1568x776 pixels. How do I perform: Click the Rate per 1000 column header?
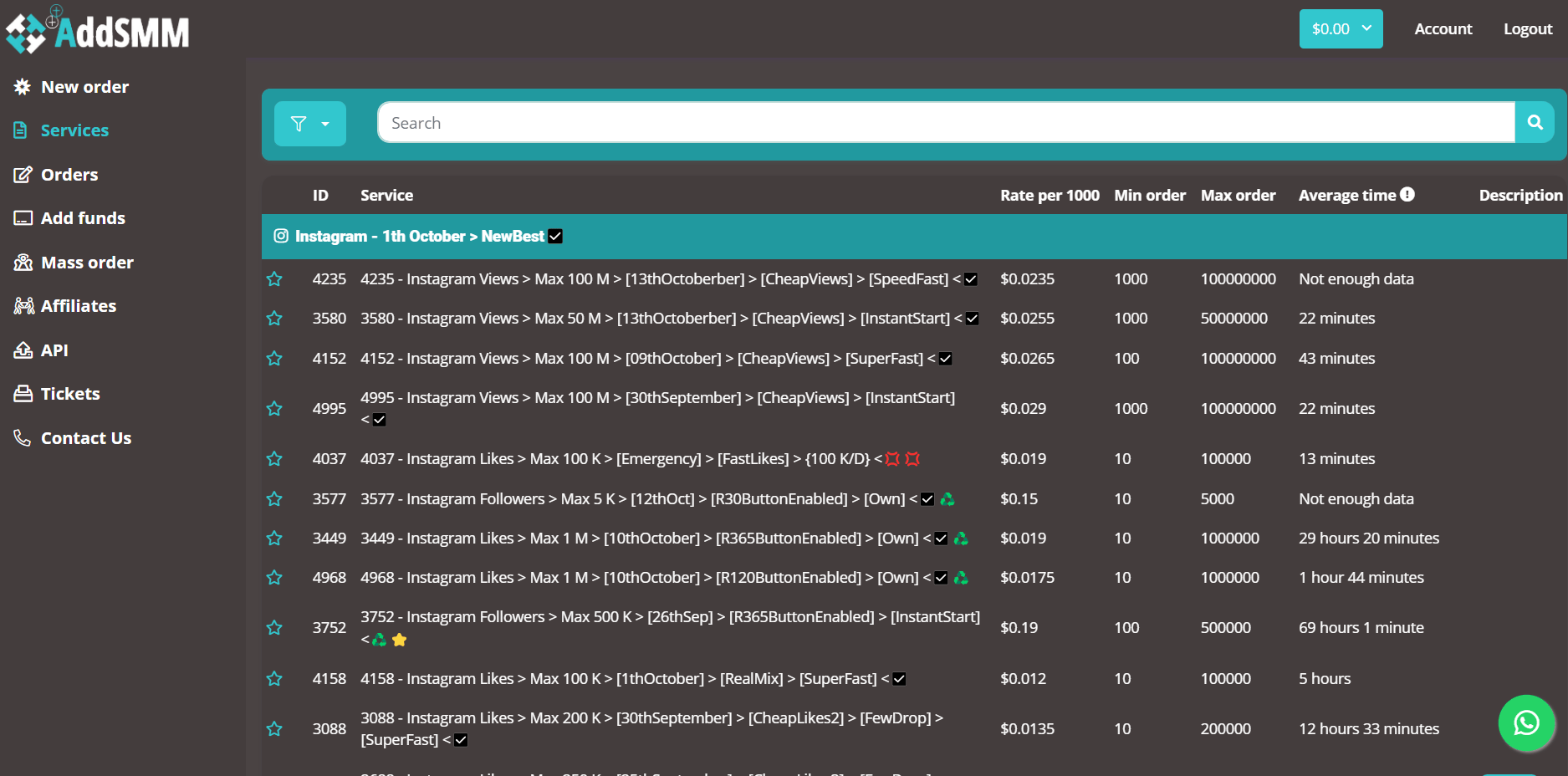pyautogui.click(x=1050, y=196)
